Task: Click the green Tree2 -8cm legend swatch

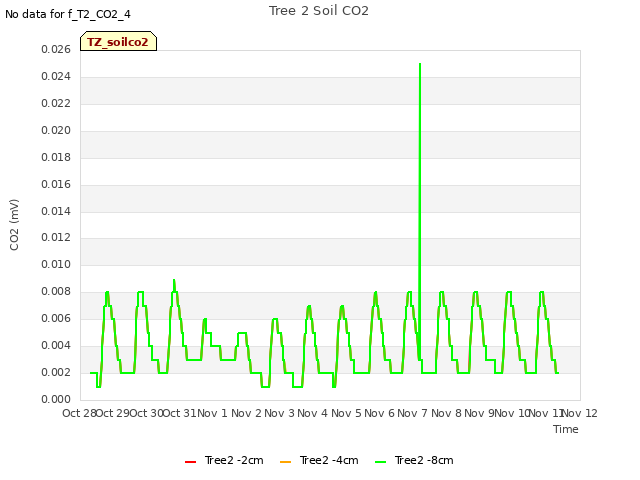Action: coord(381,462)
